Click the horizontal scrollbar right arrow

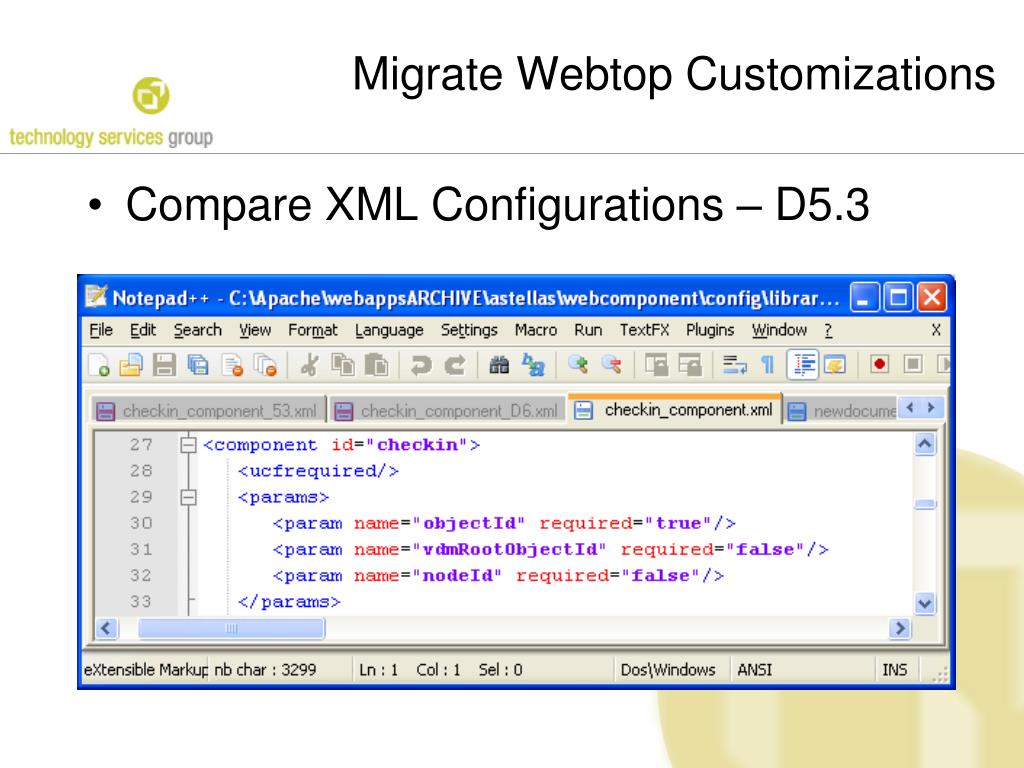899,629
